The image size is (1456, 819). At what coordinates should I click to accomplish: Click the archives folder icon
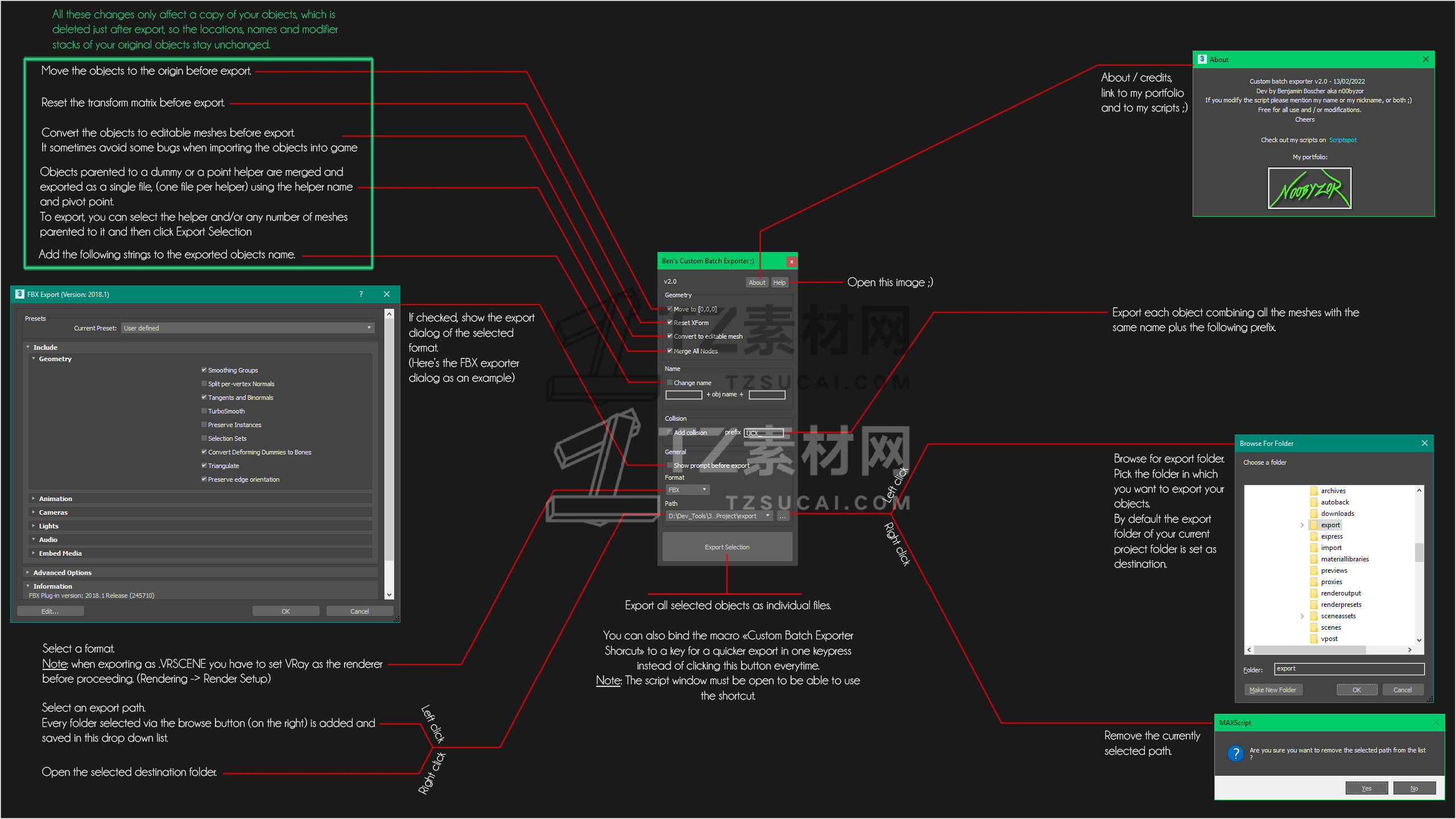(x=1314, y=491)
